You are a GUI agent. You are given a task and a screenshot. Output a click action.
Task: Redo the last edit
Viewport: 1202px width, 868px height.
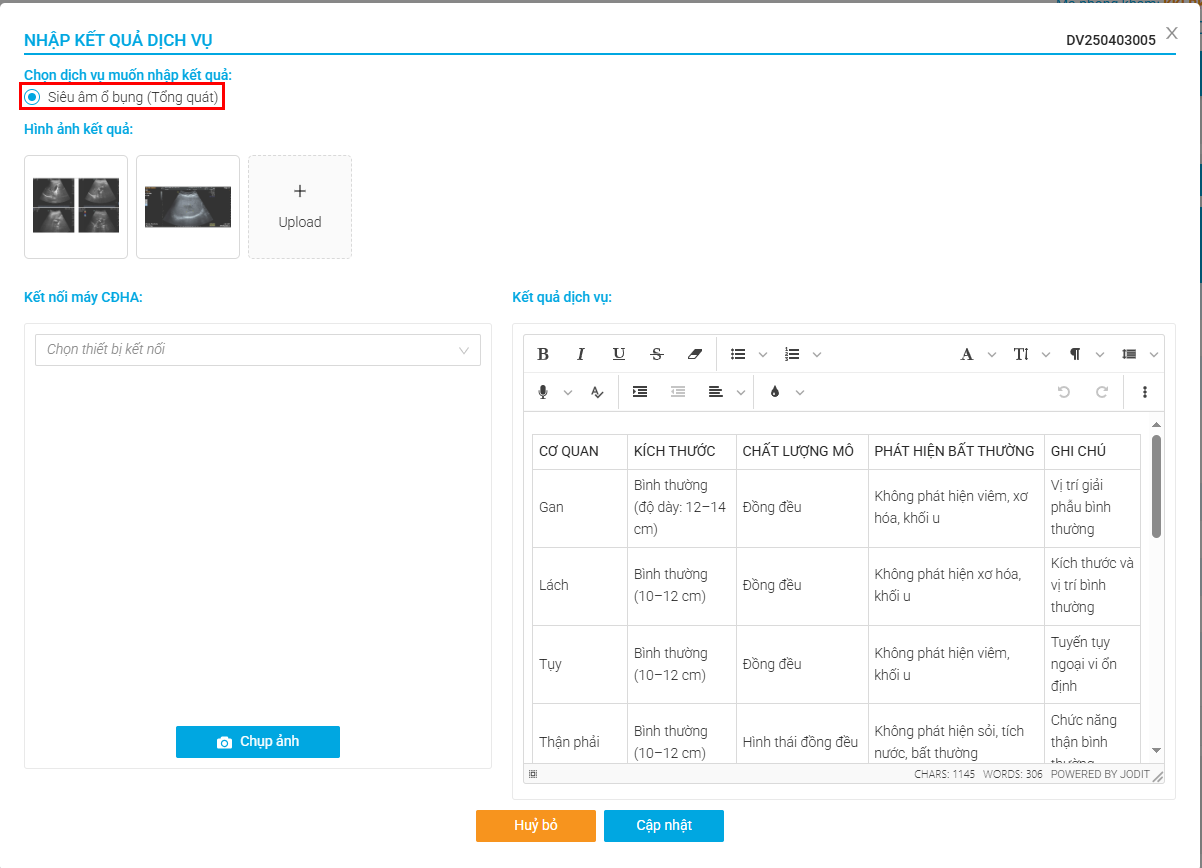[x=1102, y=392]
